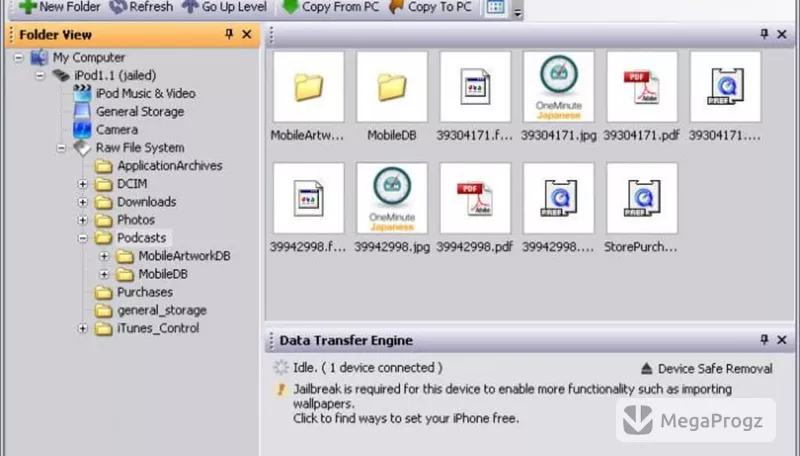800x456 pixels.
Task: Refresh the file listing
Action: pos(141,7)
